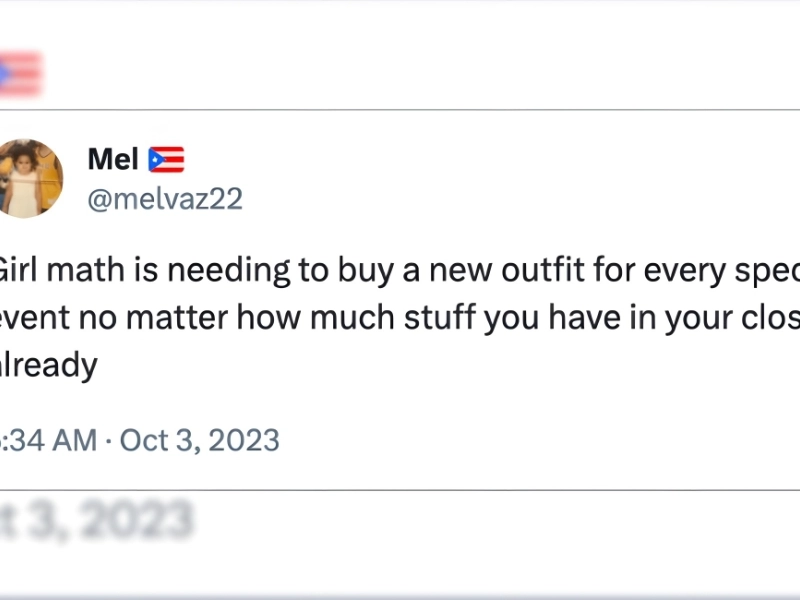This screenshot has width=800, height=600.
Task: Click the "Oct 3, 2023" tweet date
Action: click(x=200, y=439)
